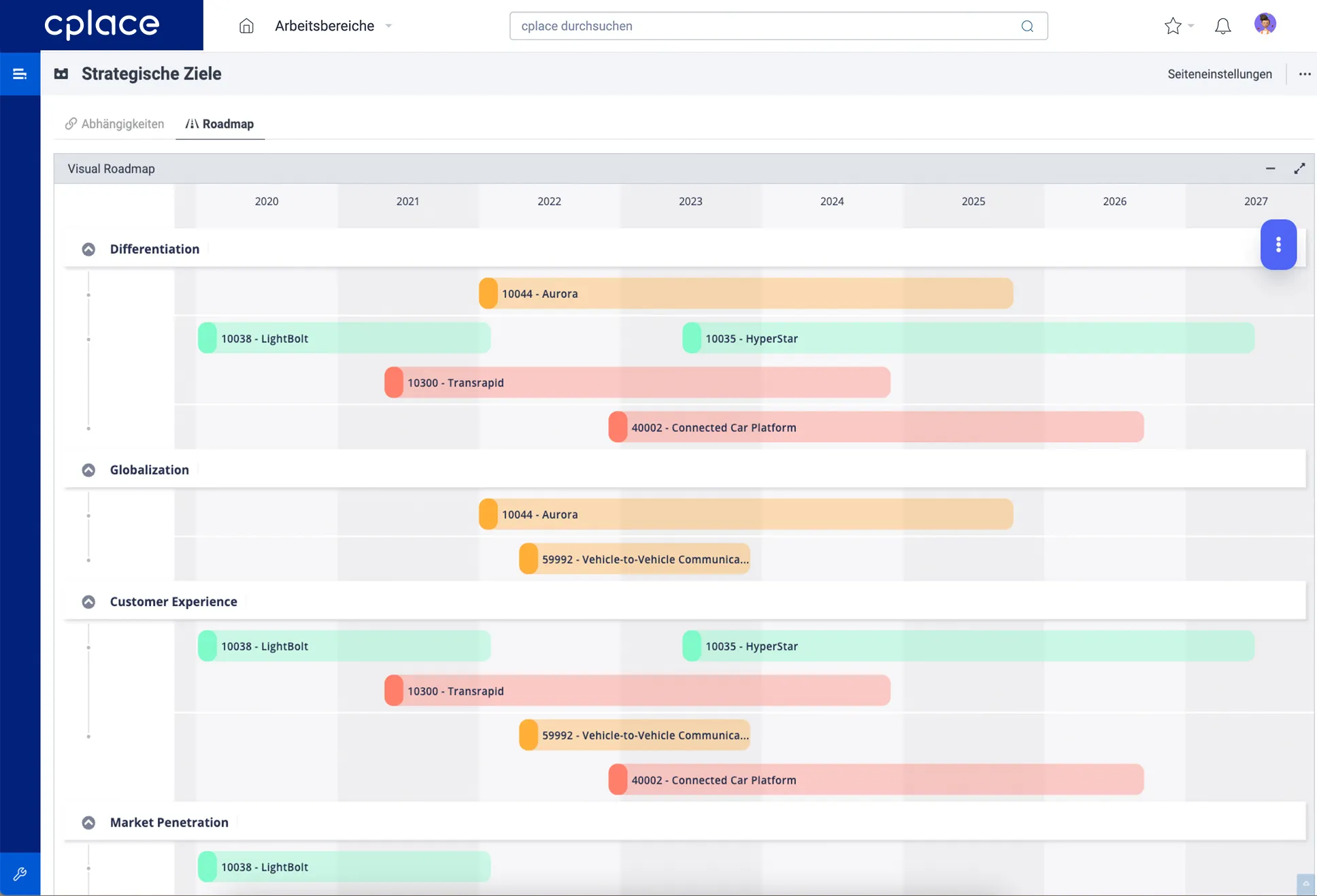
Task: Minimize the Visual Roadmap widget
Action: click(1270, 168)
